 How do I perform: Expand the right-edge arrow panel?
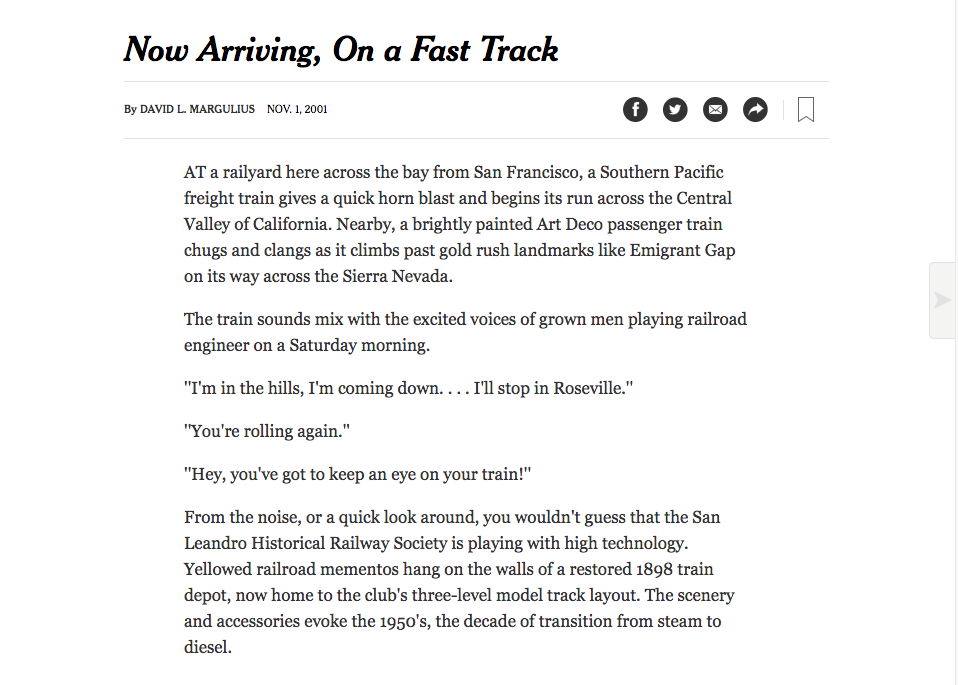point(942,300)
